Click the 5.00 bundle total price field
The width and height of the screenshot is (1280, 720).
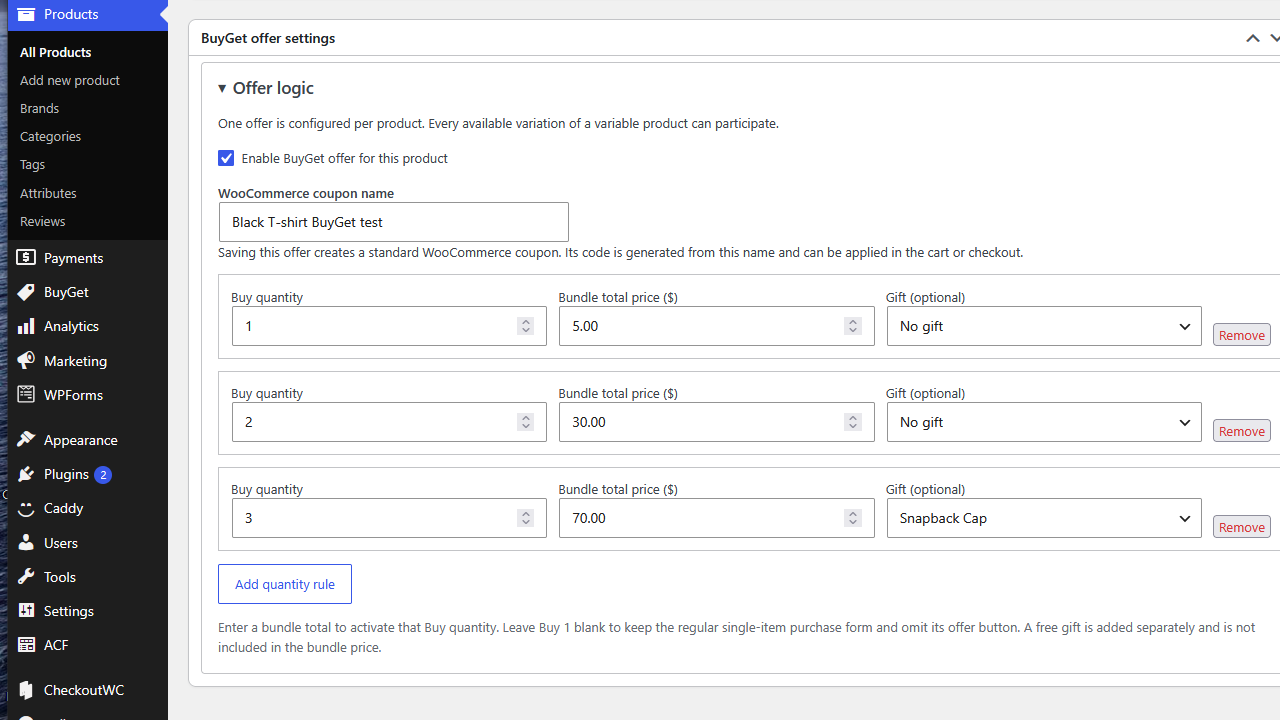716,326
